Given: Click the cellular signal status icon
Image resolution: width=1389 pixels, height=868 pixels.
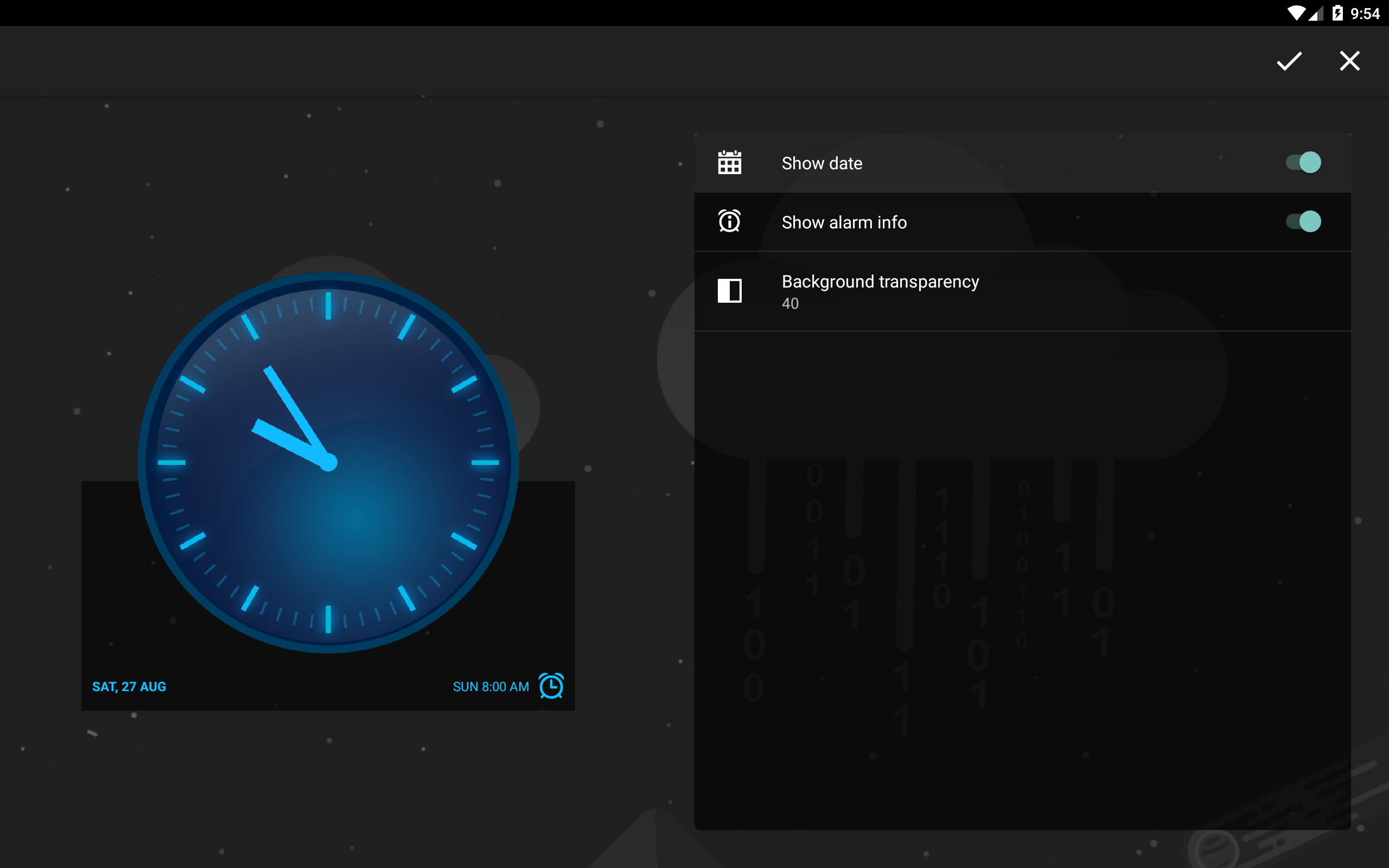Looking at the screenshot, I should [1316, 13].
